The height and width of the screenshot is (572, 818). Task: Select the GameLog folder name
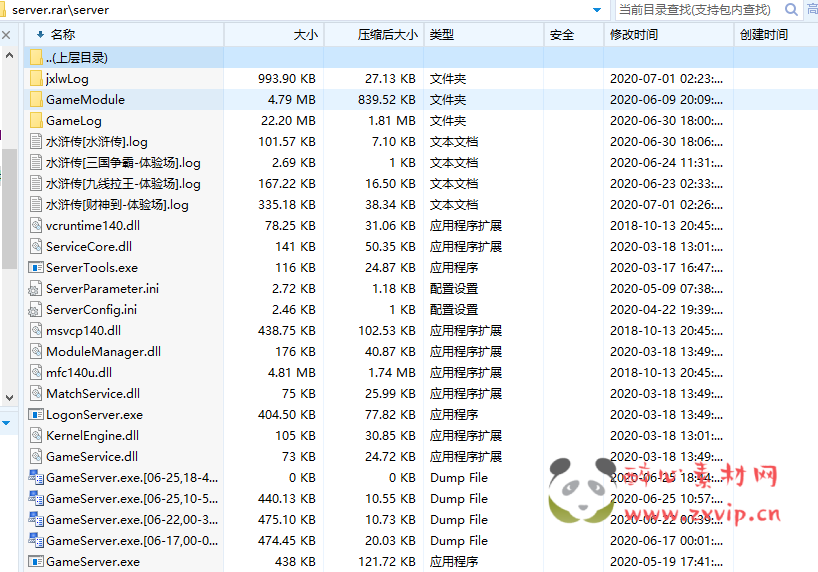(x=74, y=121)
